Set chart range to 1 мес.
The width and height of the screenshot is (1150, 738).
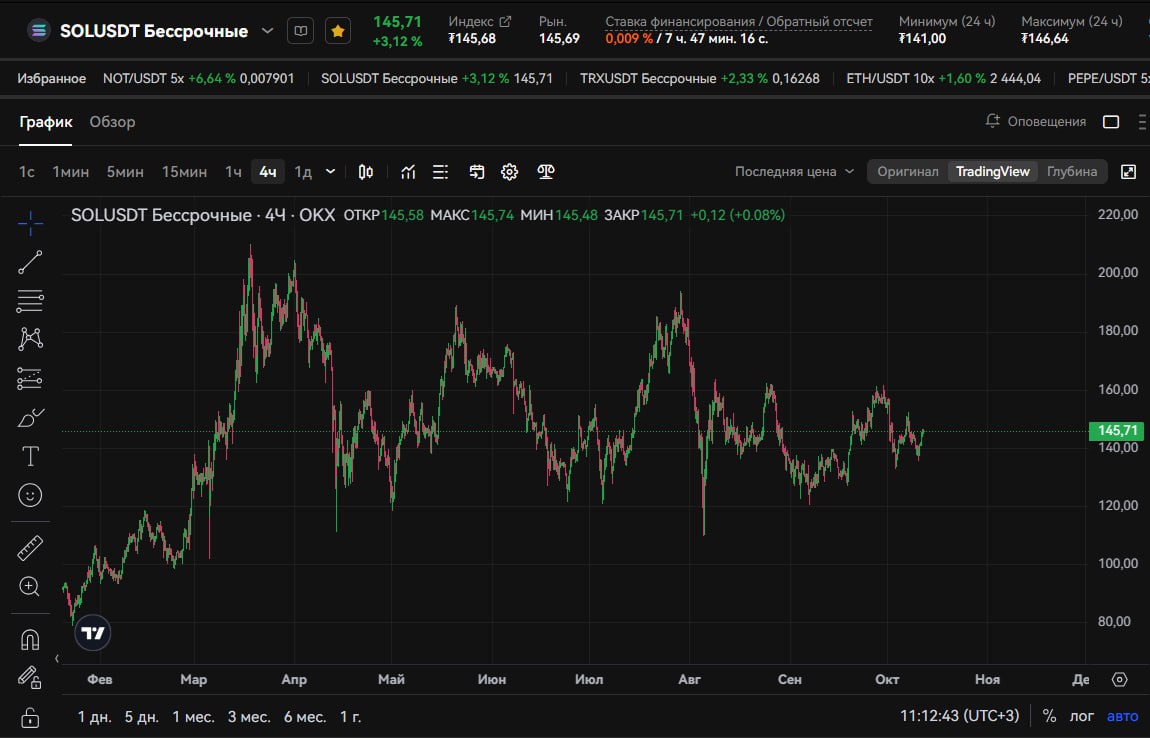[x=193, y=717]
